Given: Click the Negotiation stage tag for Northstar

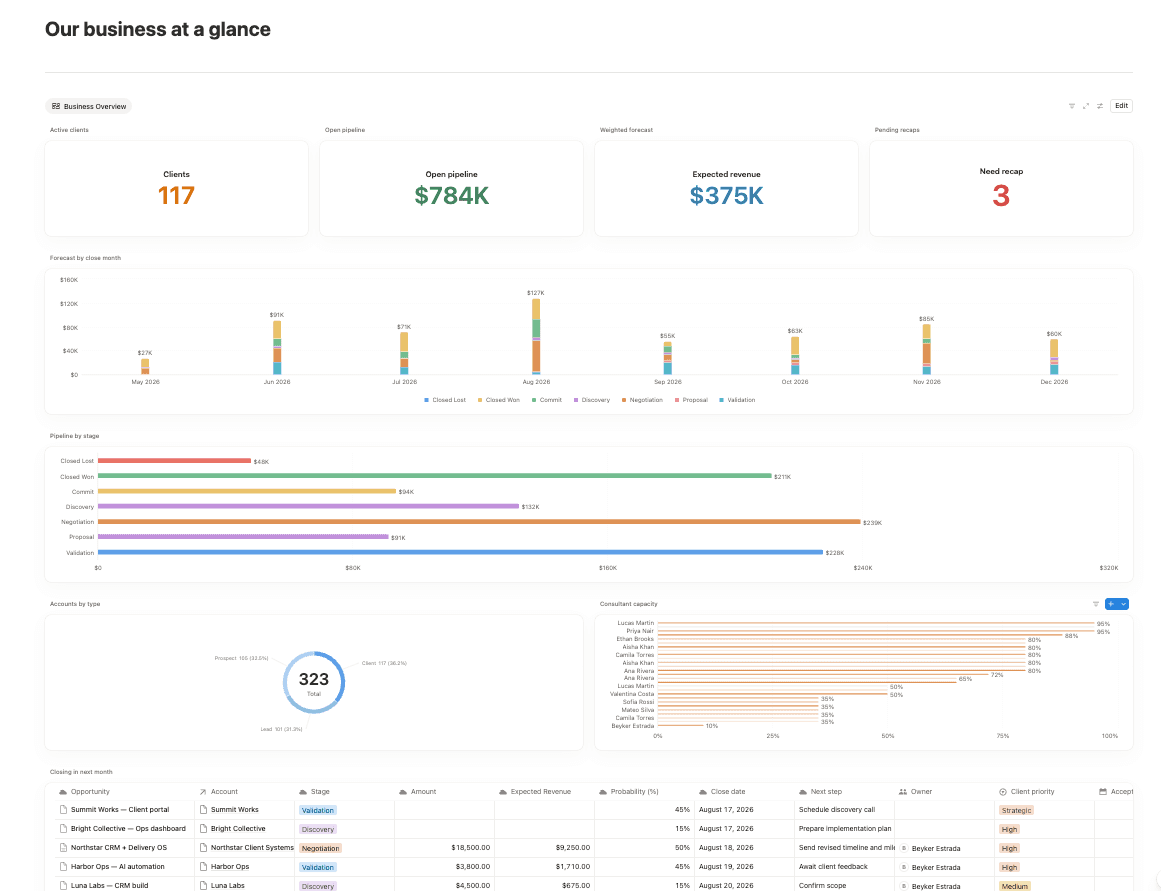Looking at the screenshot, I should click(x=321, y=848).
